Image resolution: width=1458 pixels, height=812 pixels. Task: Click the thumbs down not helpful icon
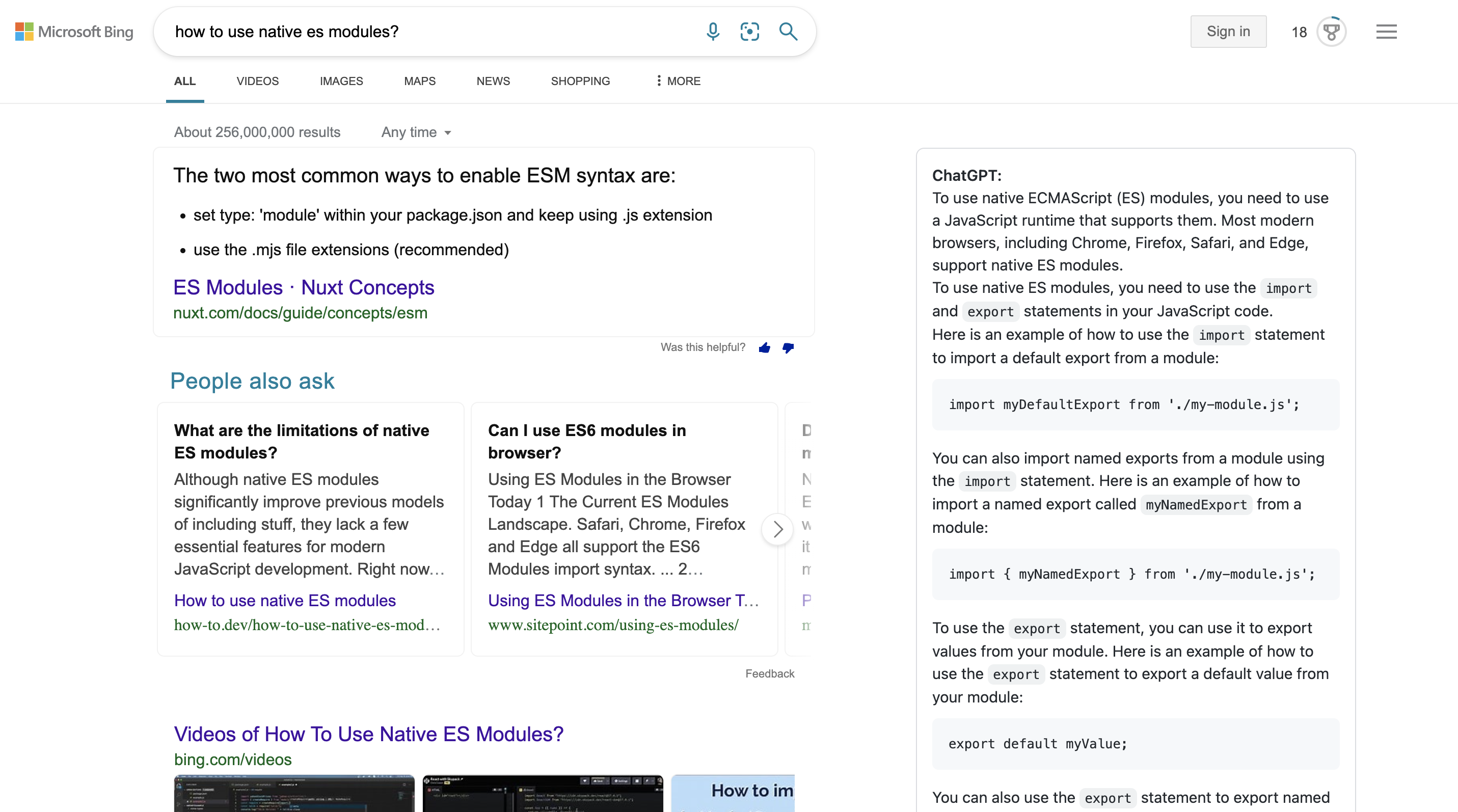pos(788,347)
